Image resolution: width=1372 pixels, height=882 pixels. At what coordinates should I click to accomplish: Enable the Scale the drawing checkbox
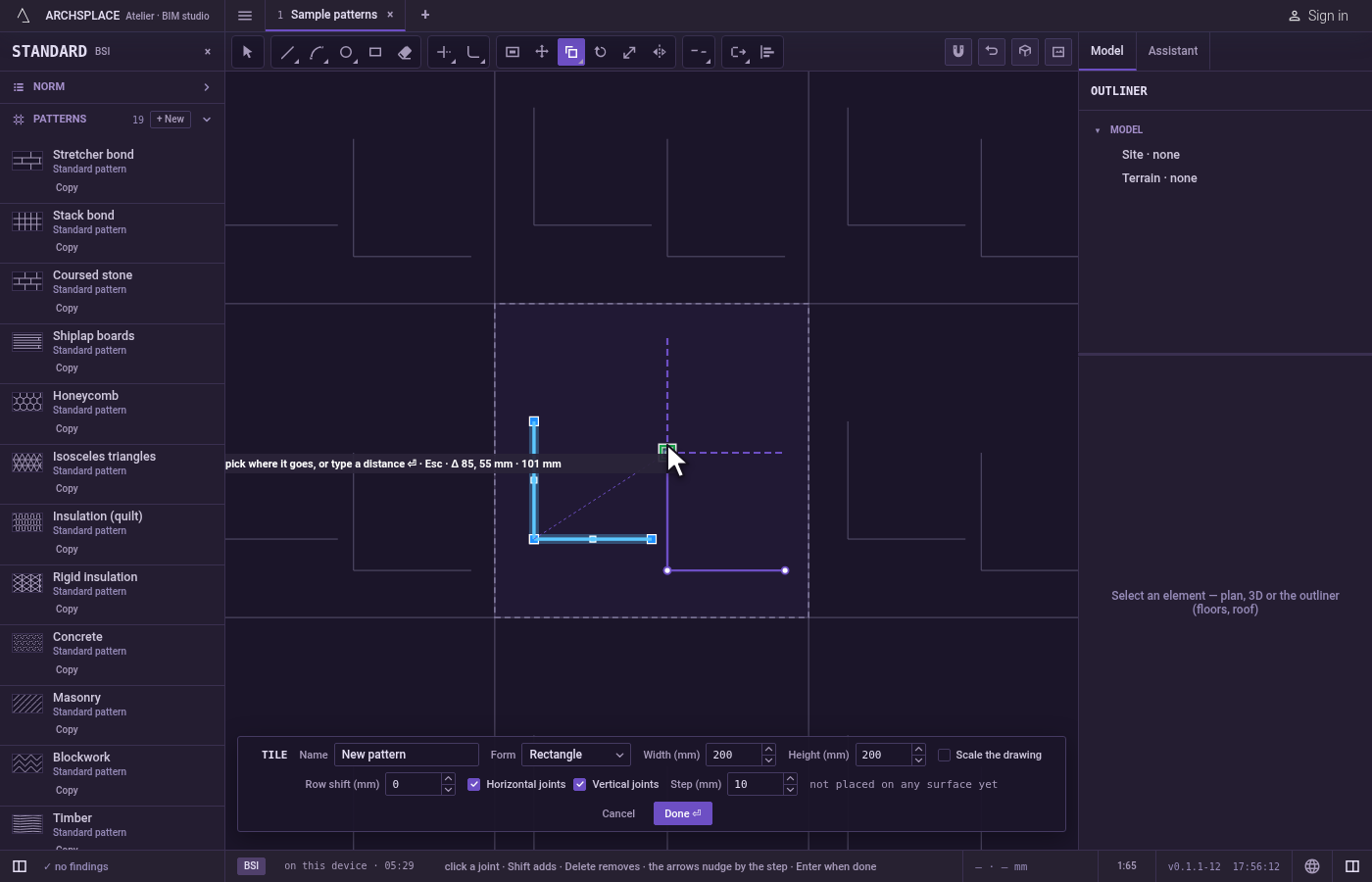(944, 755)
